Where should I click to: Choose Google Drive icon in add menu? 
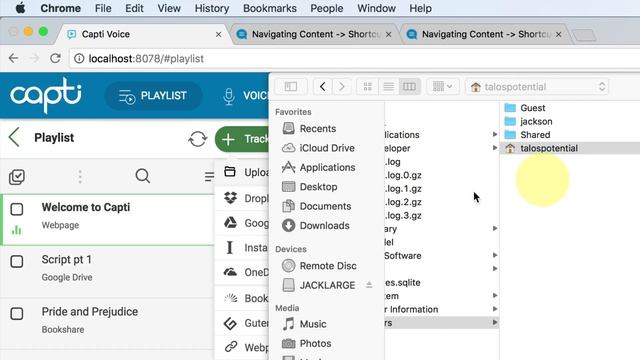tap(230, 222)
